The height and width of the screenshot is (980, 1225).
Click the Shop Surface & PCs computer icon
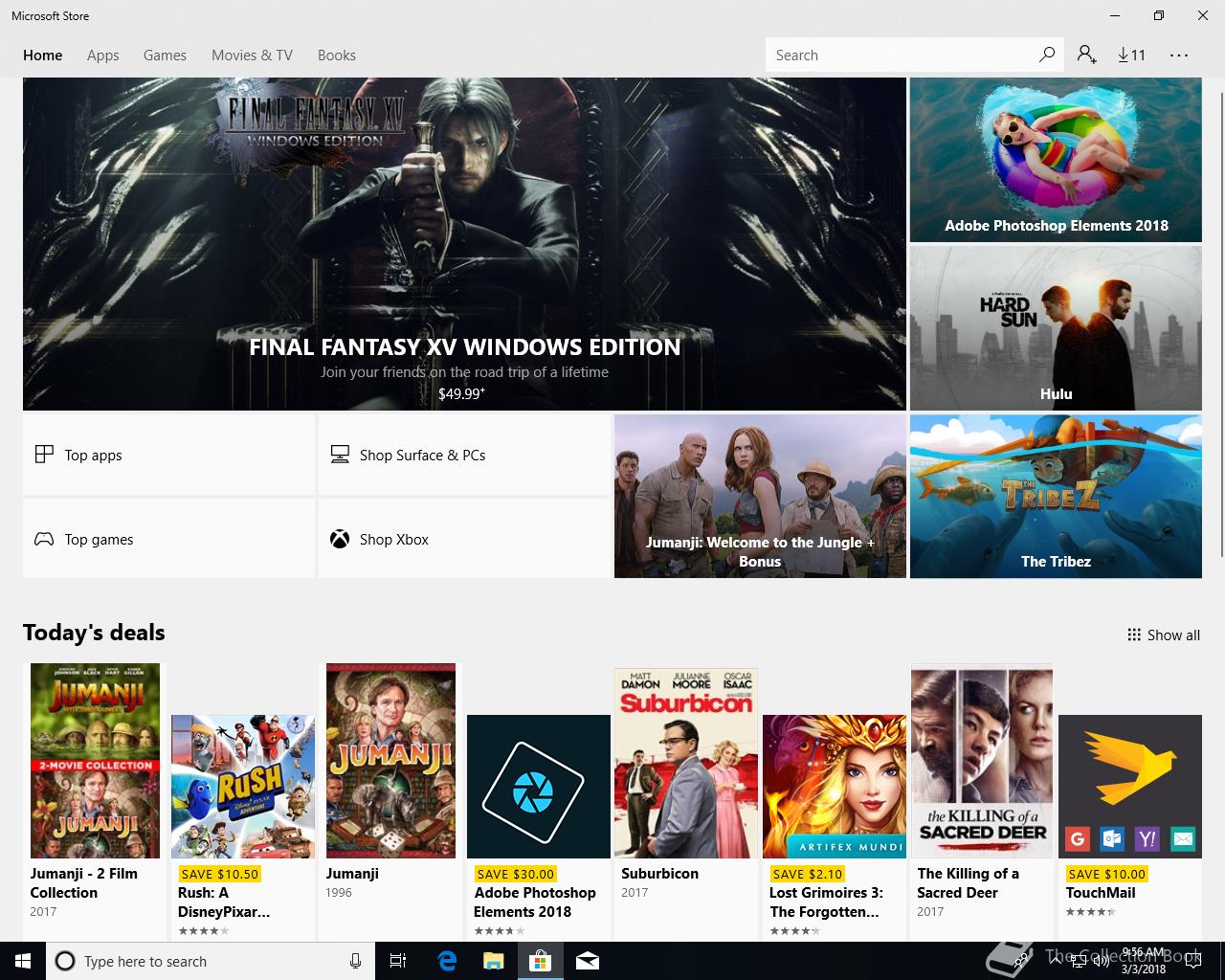tap(340, 455)
